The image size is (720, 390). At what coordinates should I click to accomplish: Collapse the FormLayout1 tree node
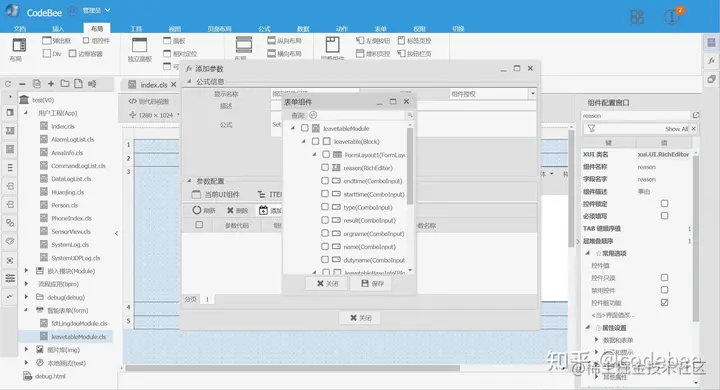315,154
